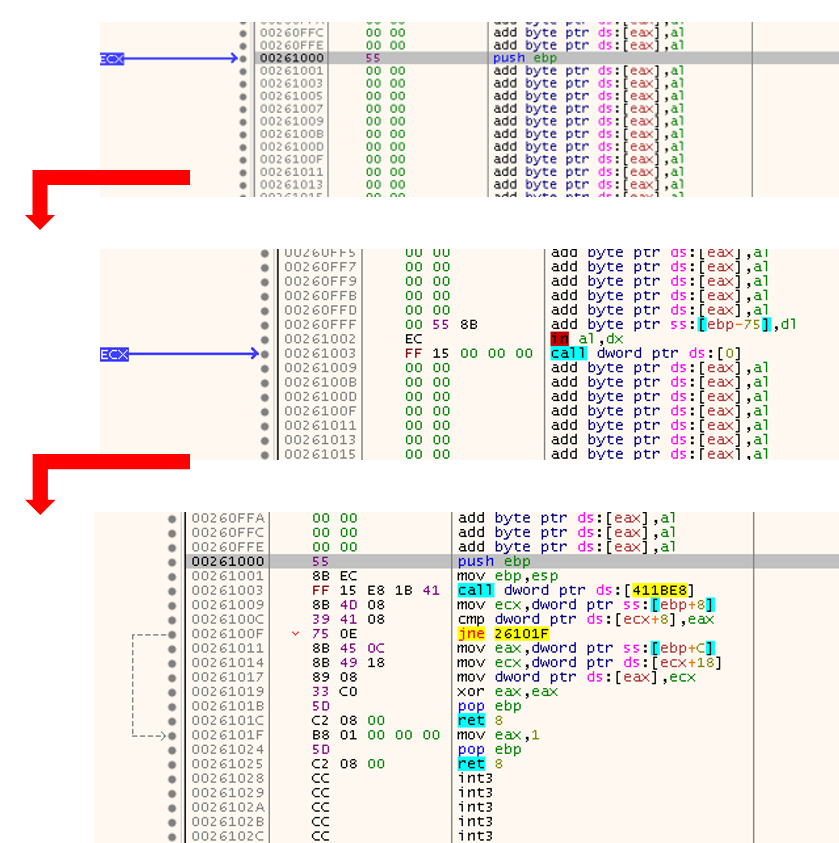Select the highlighted push ebp row in bottom panel
Image resolution: width=839 pixels, height=843 pixels.
[x=512, y=561]
